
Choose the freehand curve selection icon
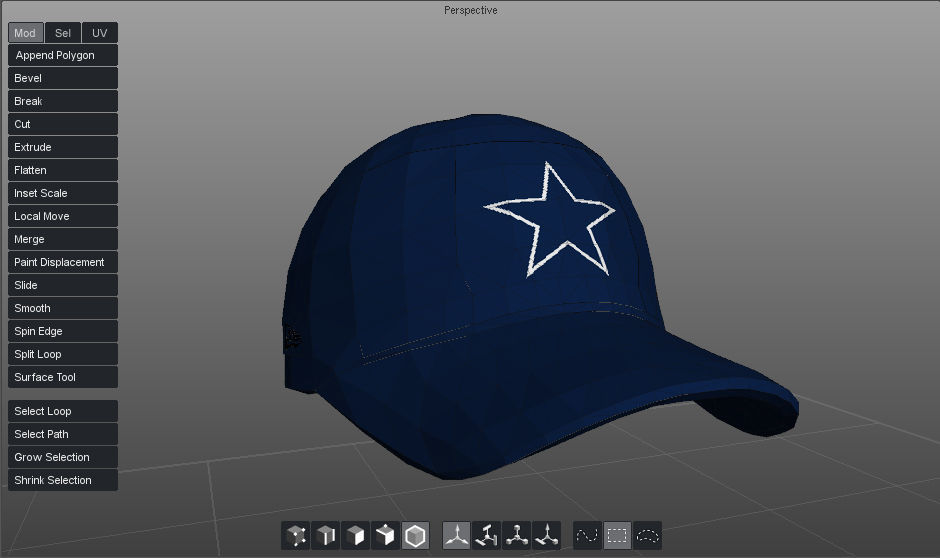[588, 535]
